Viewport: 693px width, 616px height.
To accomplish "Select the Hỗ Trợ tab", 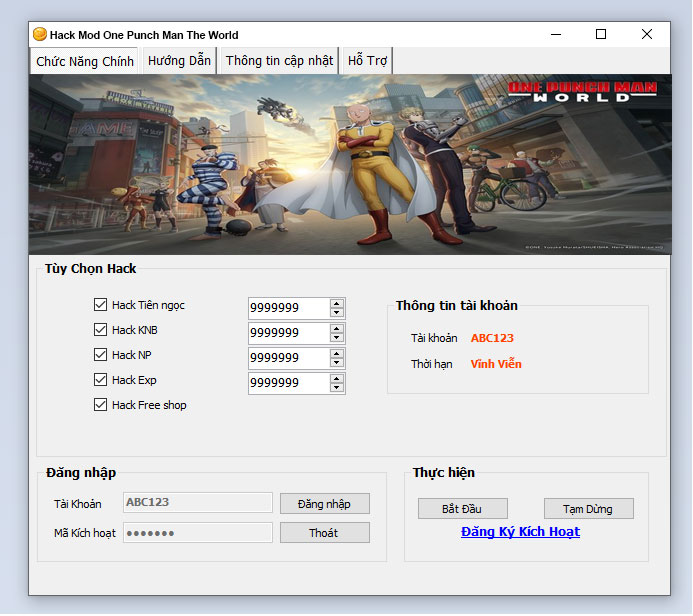I will 367,61.
